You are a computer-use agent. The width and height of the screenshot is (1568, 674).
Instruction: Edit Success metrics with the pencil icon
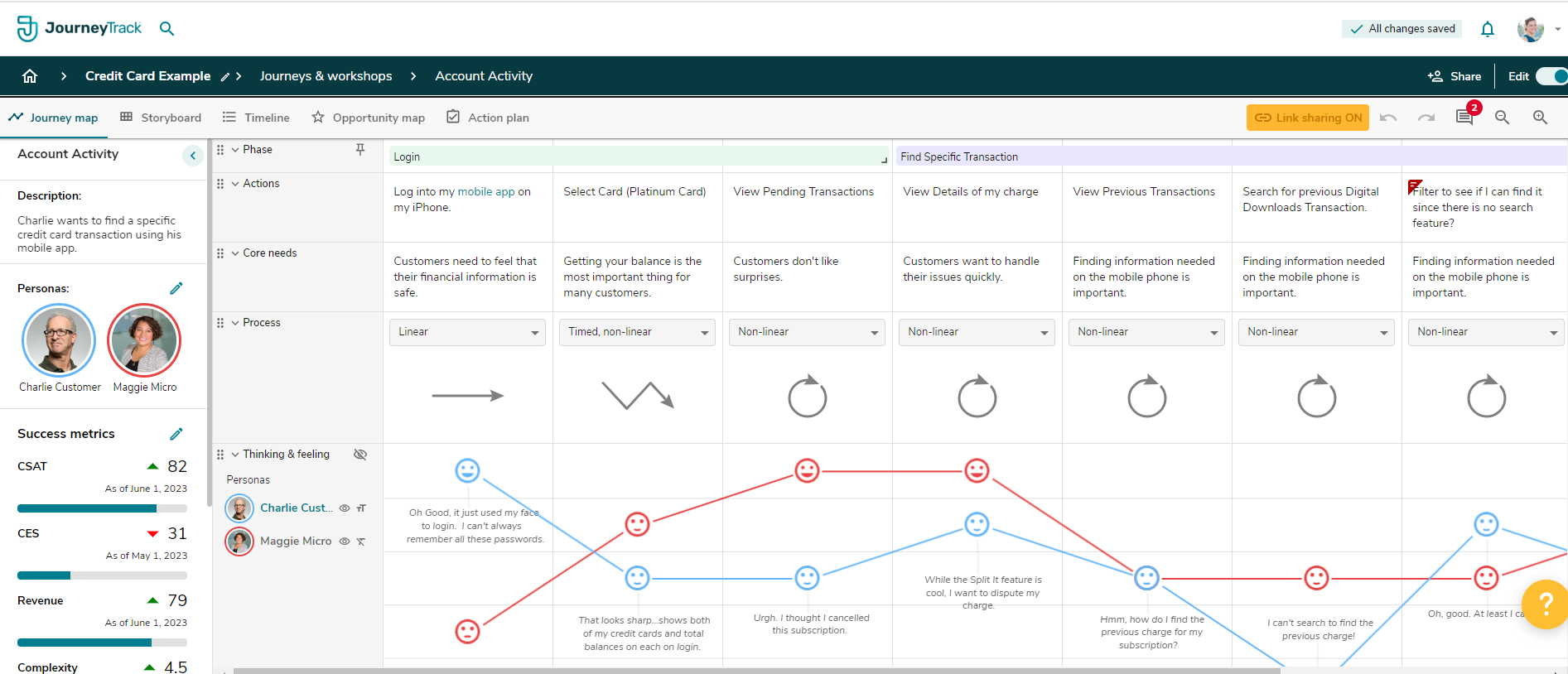click(x=176, y=434)
